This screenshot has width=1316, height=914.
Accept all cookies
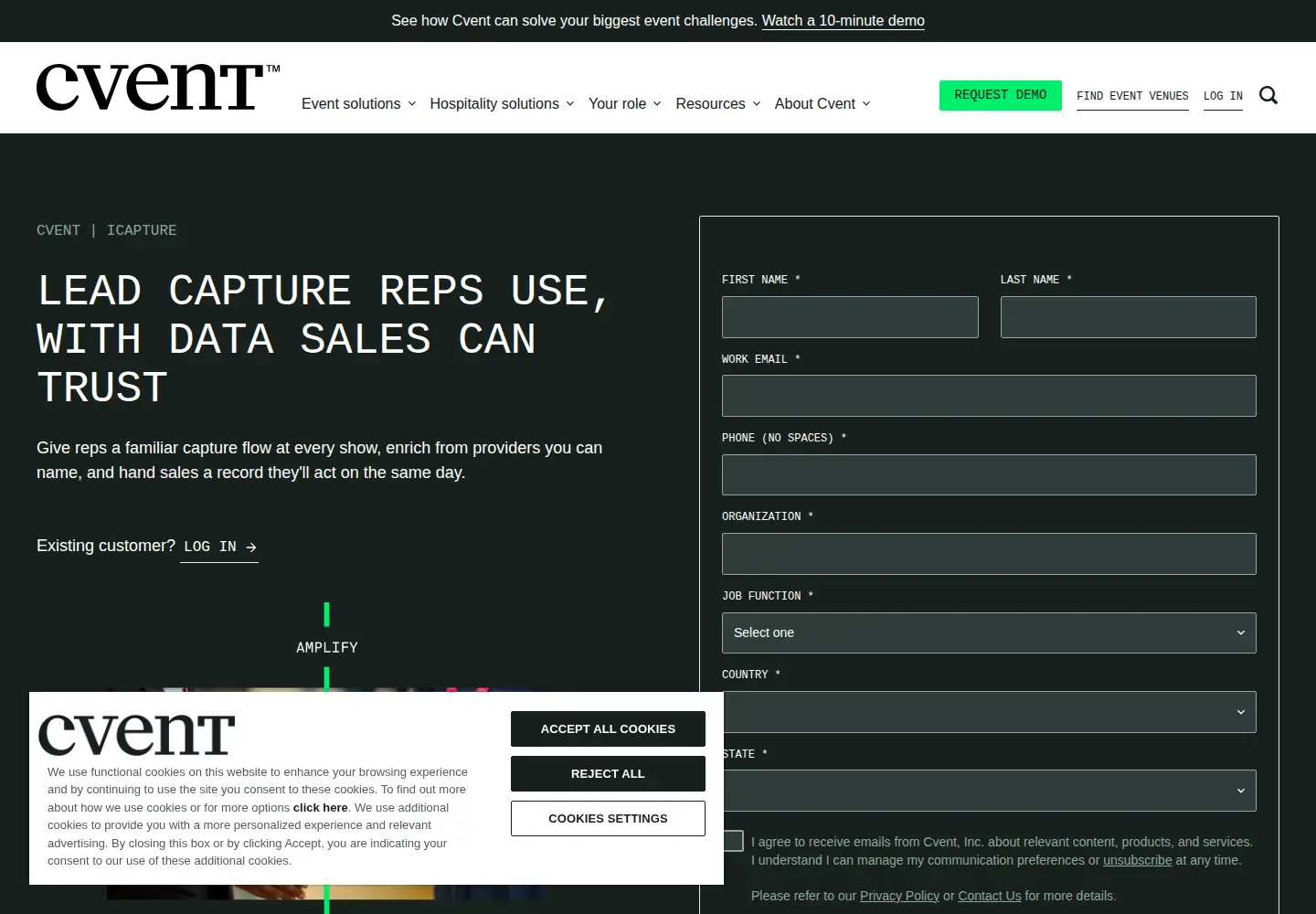[608, 728]
